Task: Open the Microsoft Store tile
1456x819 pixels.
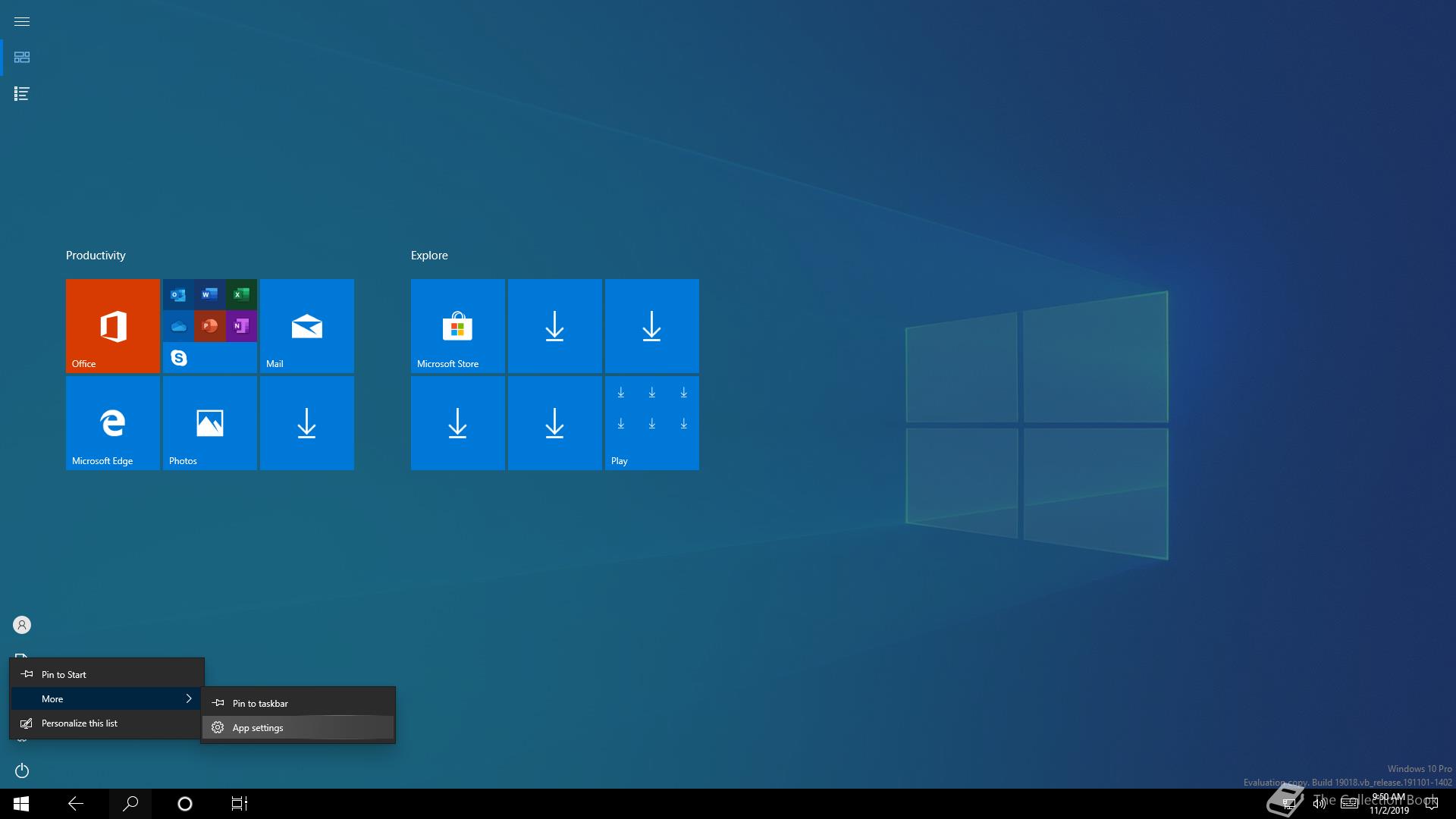Action: (458, 326)
